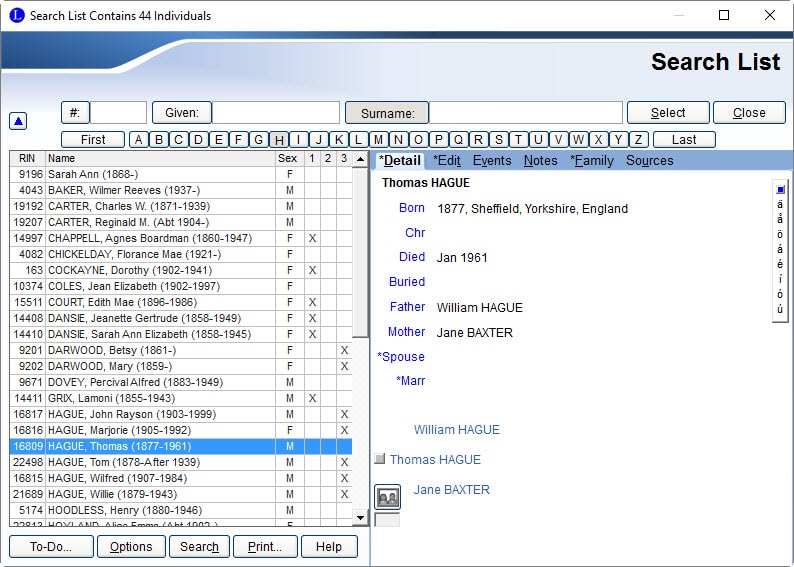
Task: Jump to letter C in the index
Action: 179,140
